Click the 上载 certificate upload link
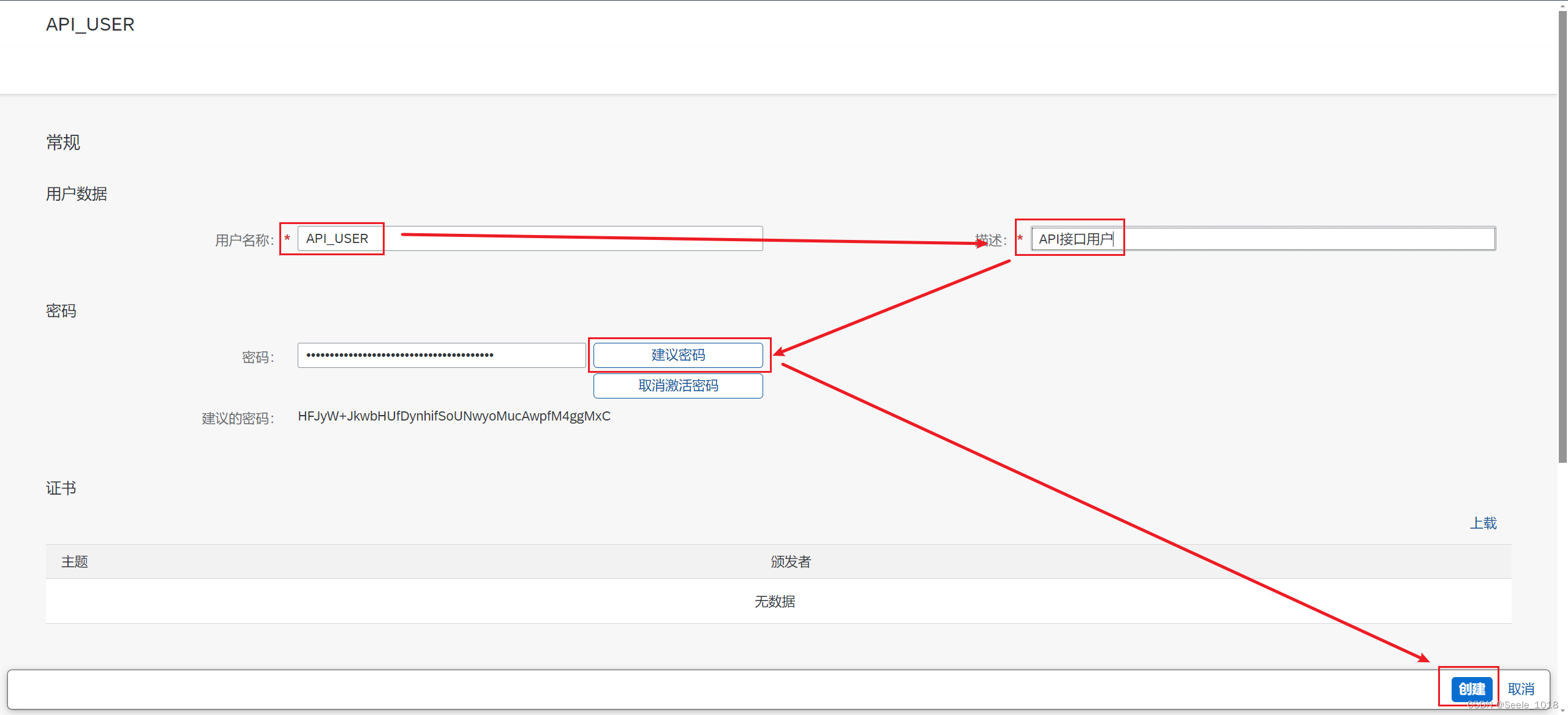This screenshot has width=1568, height=715. [x=1483, y=523]
